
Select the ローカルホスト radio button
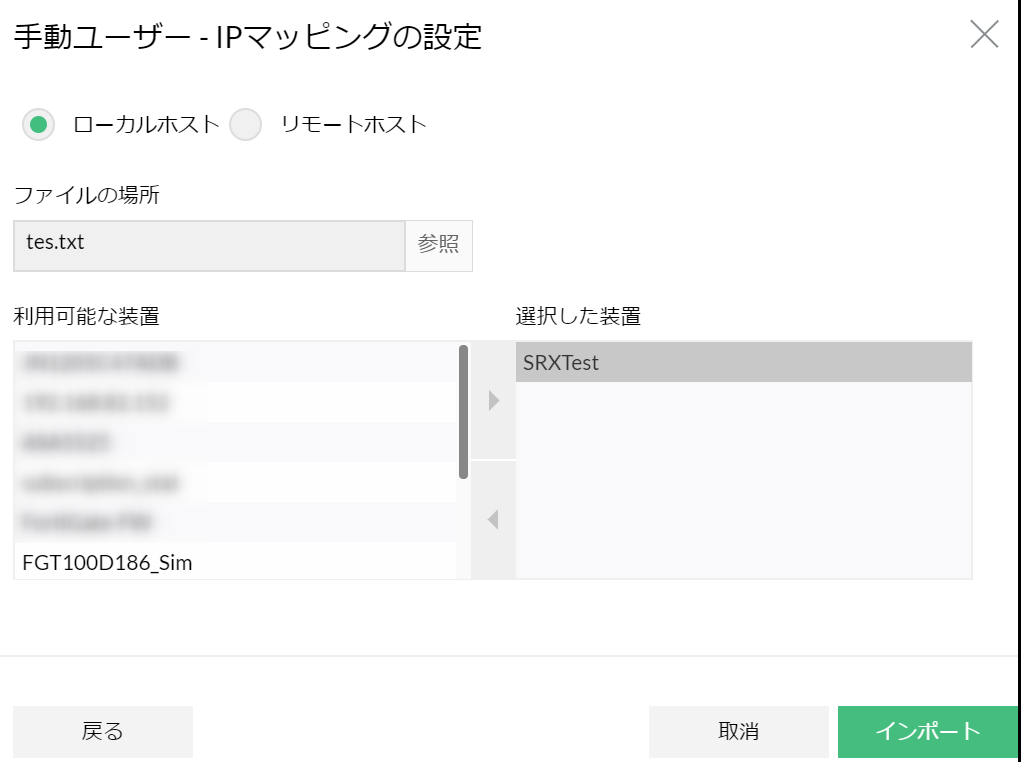[x=39, y=125]
